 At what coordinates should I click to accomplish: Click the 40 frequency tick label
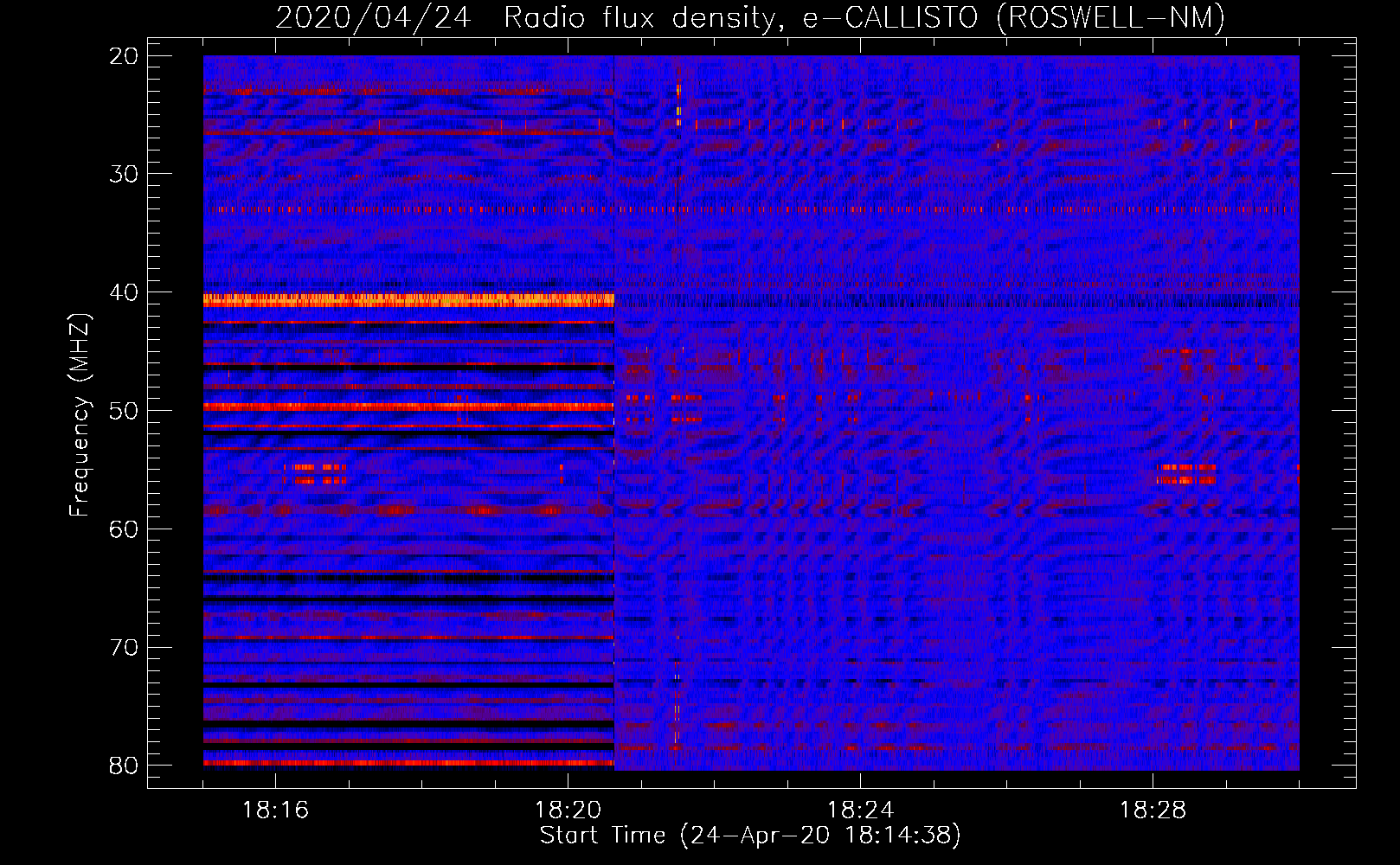coord(125,292)
